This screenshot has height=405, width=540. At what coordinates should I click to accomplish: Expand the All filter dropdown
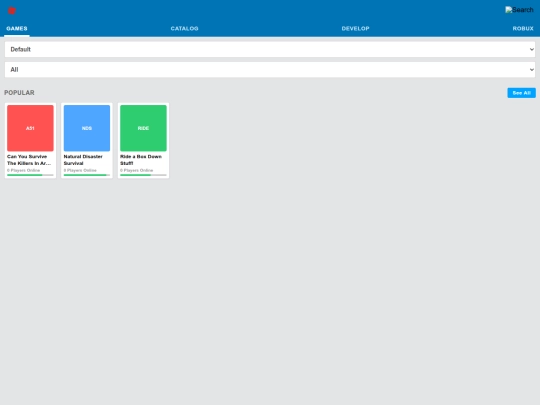click(x=270, y=70)
